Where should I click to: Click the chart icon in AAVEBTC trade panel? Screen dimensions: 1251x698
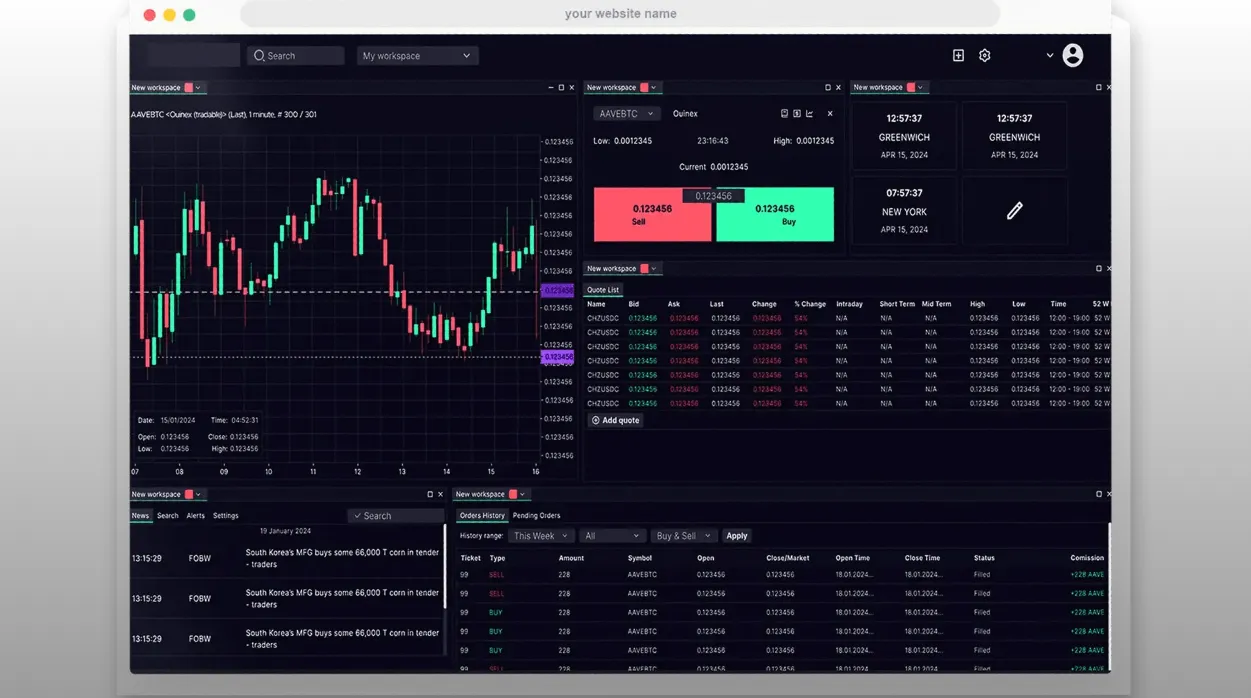click(x=810, y=114)
